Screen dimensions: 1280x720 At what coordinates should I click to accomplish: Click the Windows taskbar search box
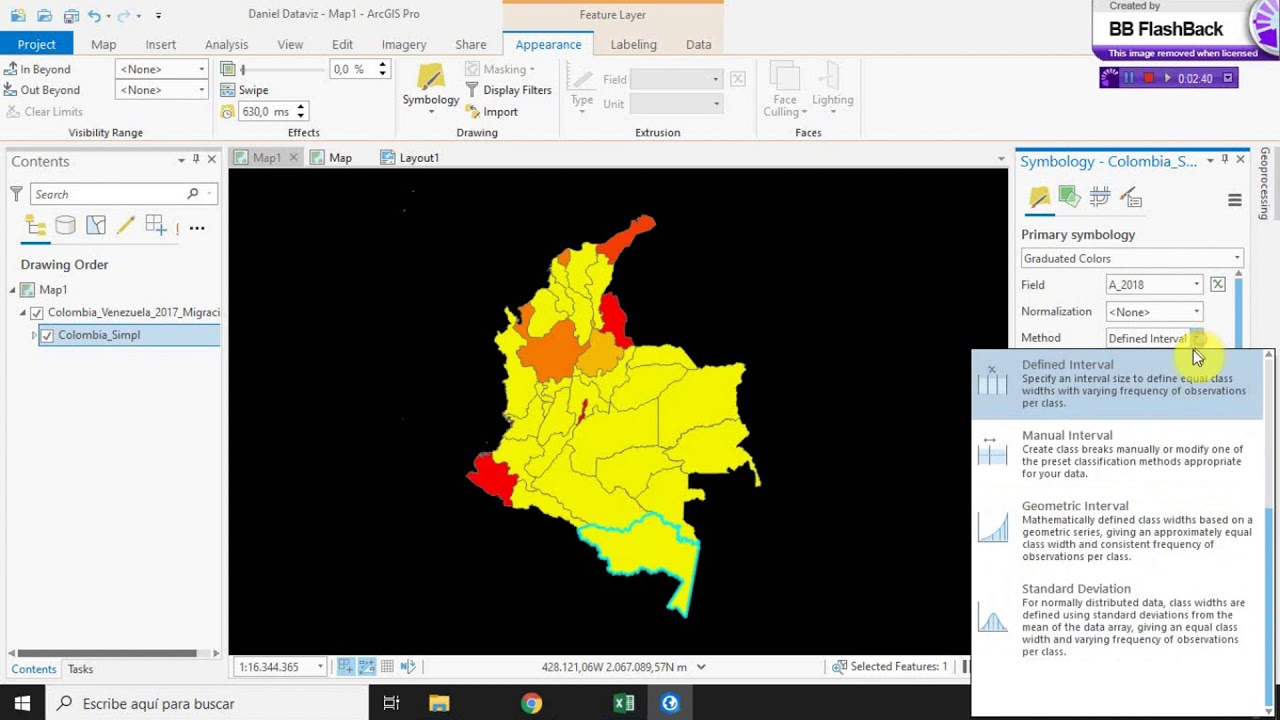207,703
